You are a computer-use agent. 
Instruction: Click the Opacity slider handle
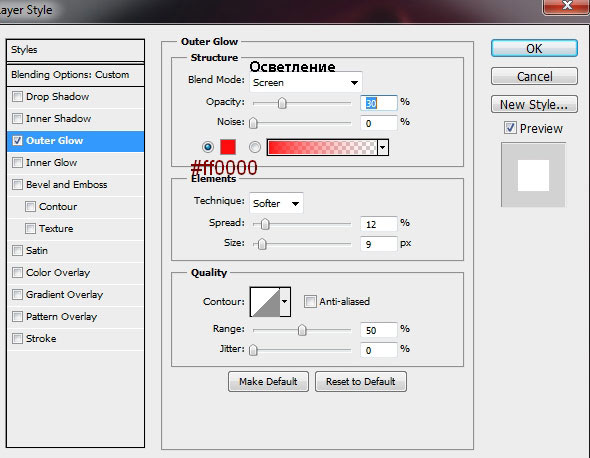tap(282, 103)
